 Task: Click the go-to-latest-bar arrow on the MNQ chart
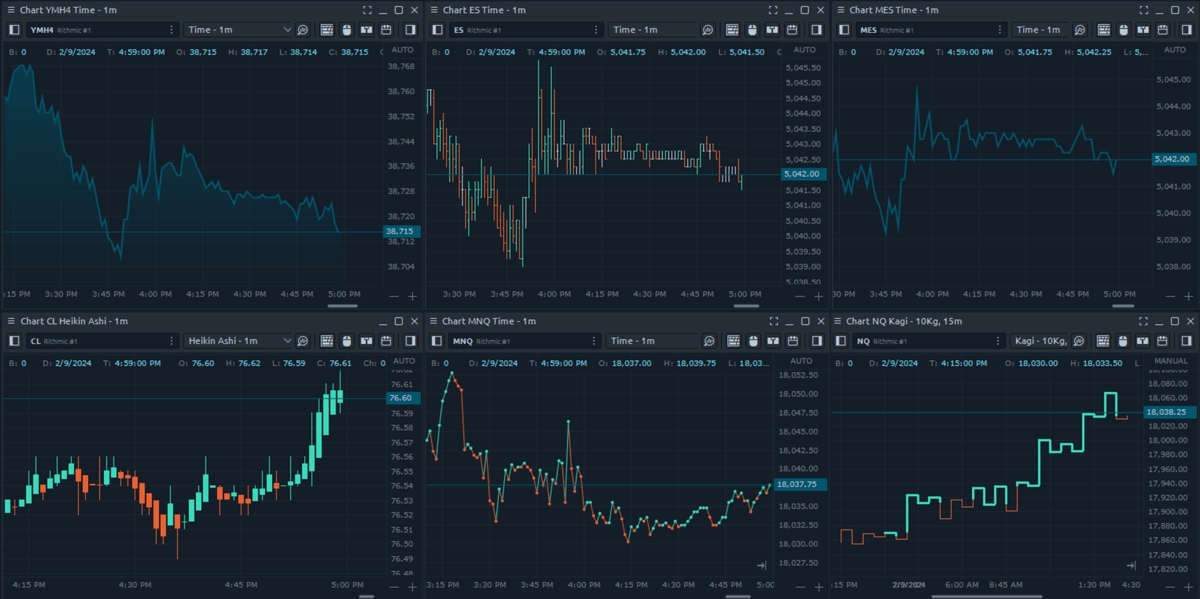tap(763, 564)
